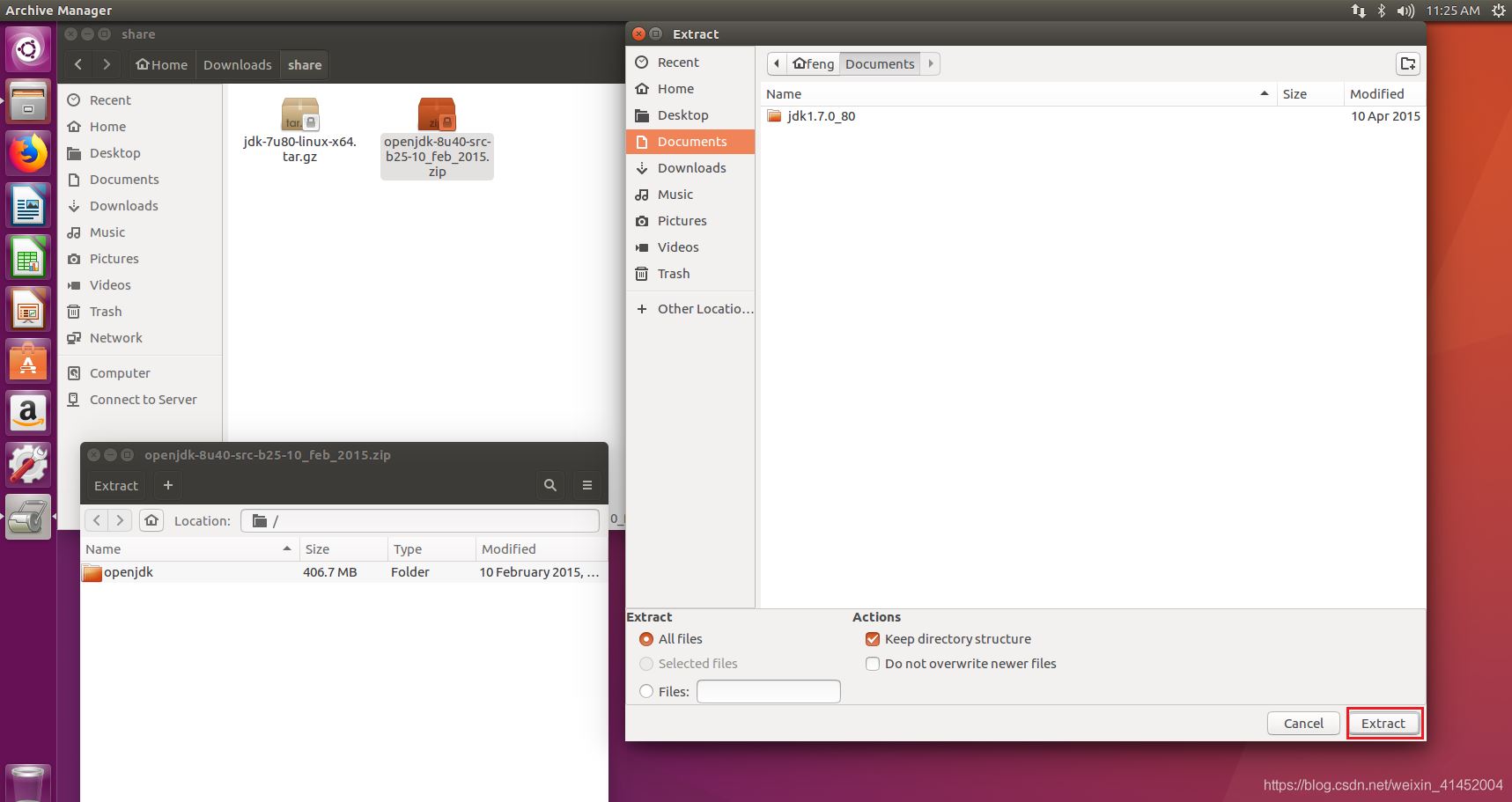Go to archive home location icon
Viewport: 1512px width, 802px height.
tap(151, 520)
